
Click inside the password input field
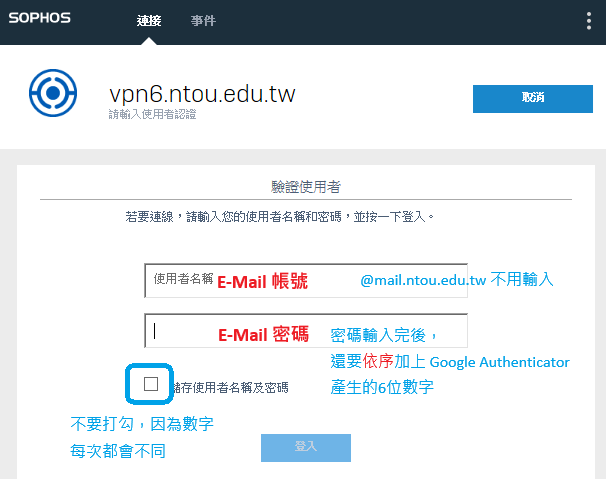pos(305,331)
